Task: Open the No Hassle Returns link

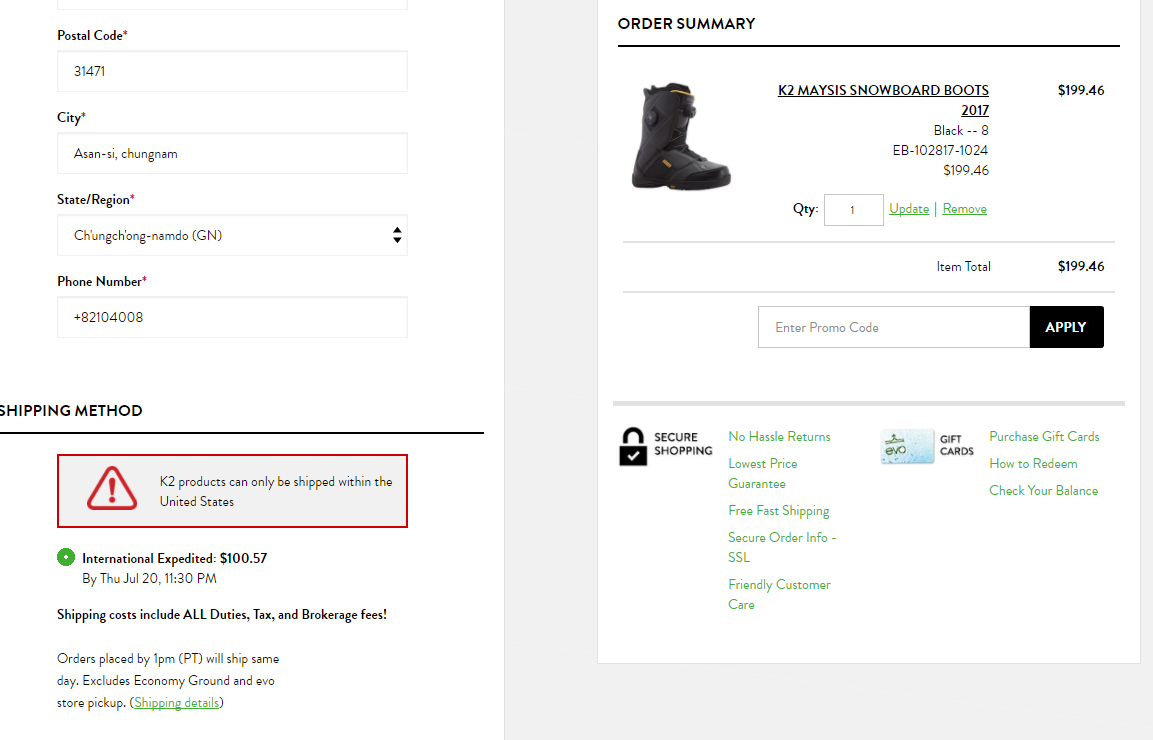Action: coord(779,436)
